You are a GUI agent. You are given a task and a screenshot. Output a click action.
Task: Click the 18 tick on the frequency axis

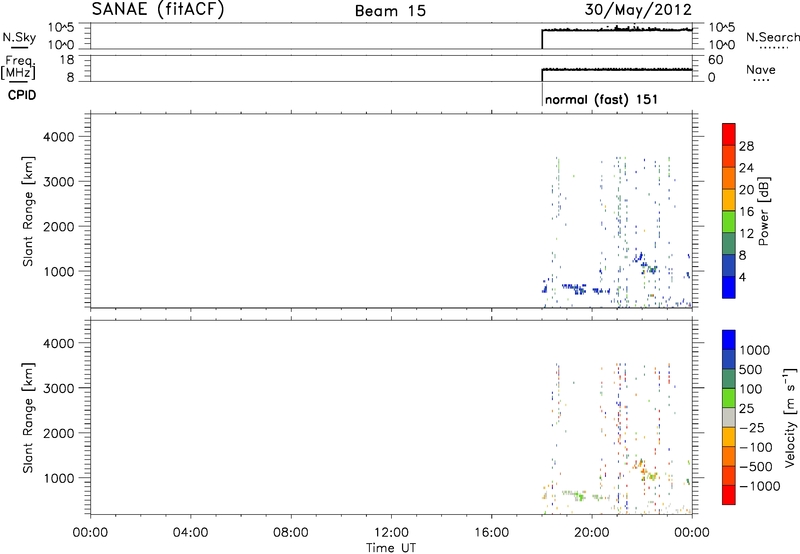(x=67, y=60)
